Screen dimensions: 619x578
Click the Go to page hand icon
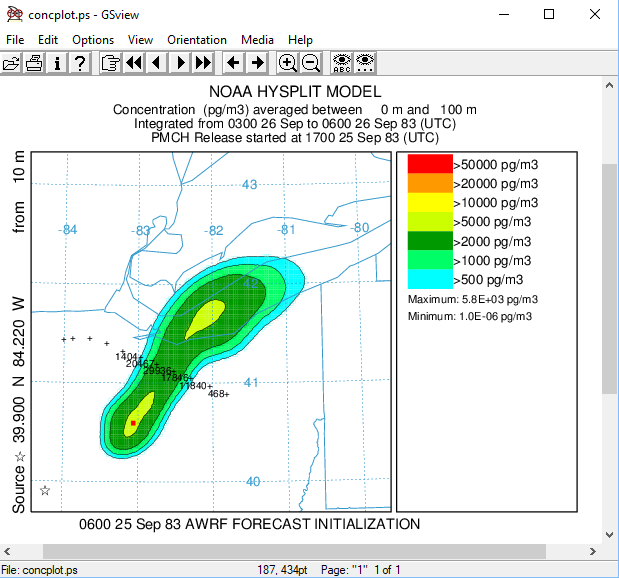tap(110, 63)
